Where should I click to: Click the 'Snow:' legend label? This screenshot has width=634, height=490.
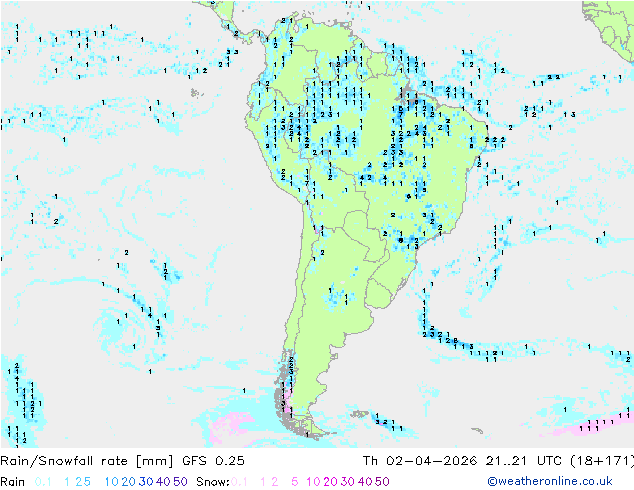coord(213,482)
